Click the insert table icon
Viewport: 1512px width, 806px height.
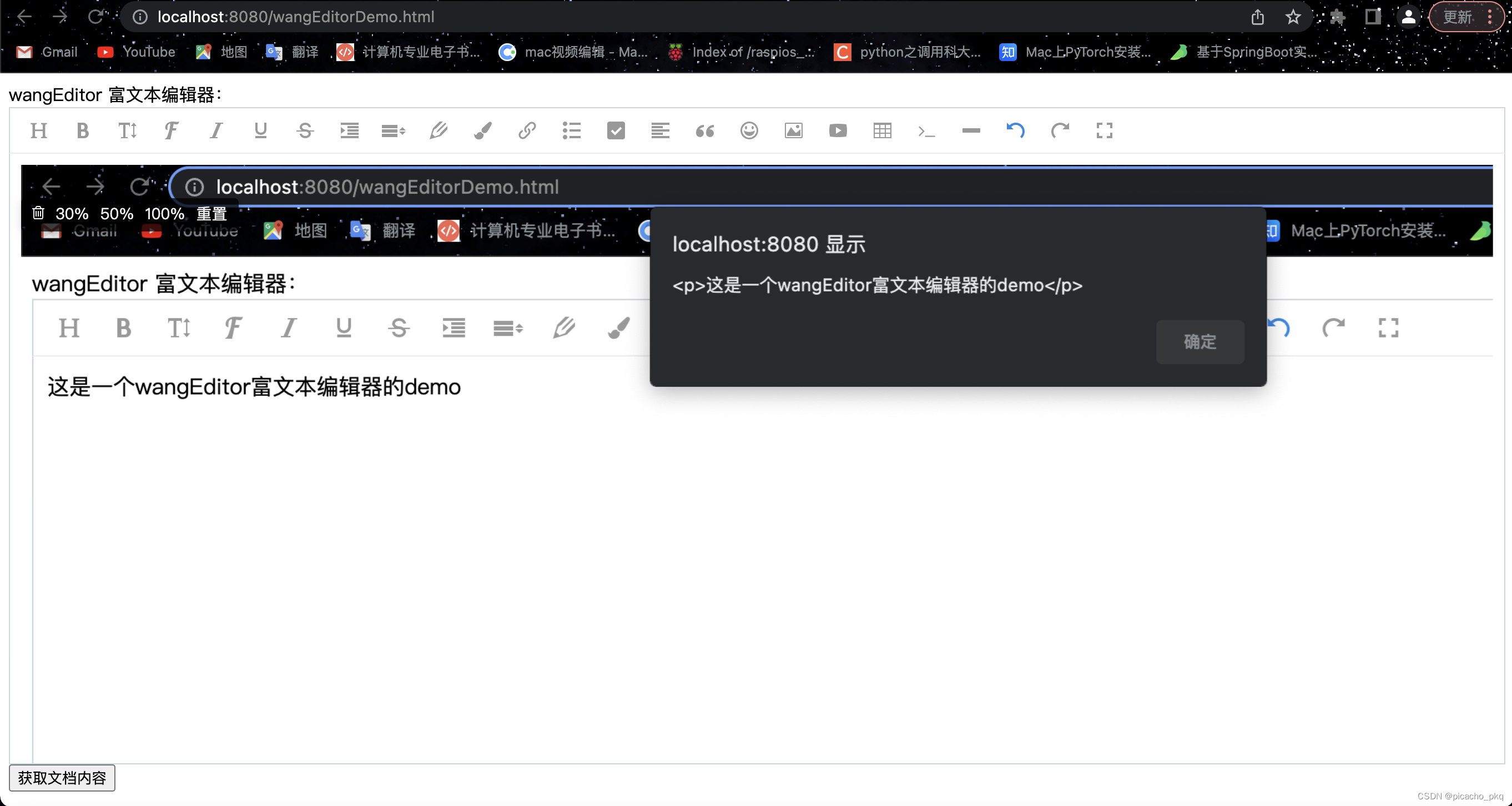(x=882, y=130)
